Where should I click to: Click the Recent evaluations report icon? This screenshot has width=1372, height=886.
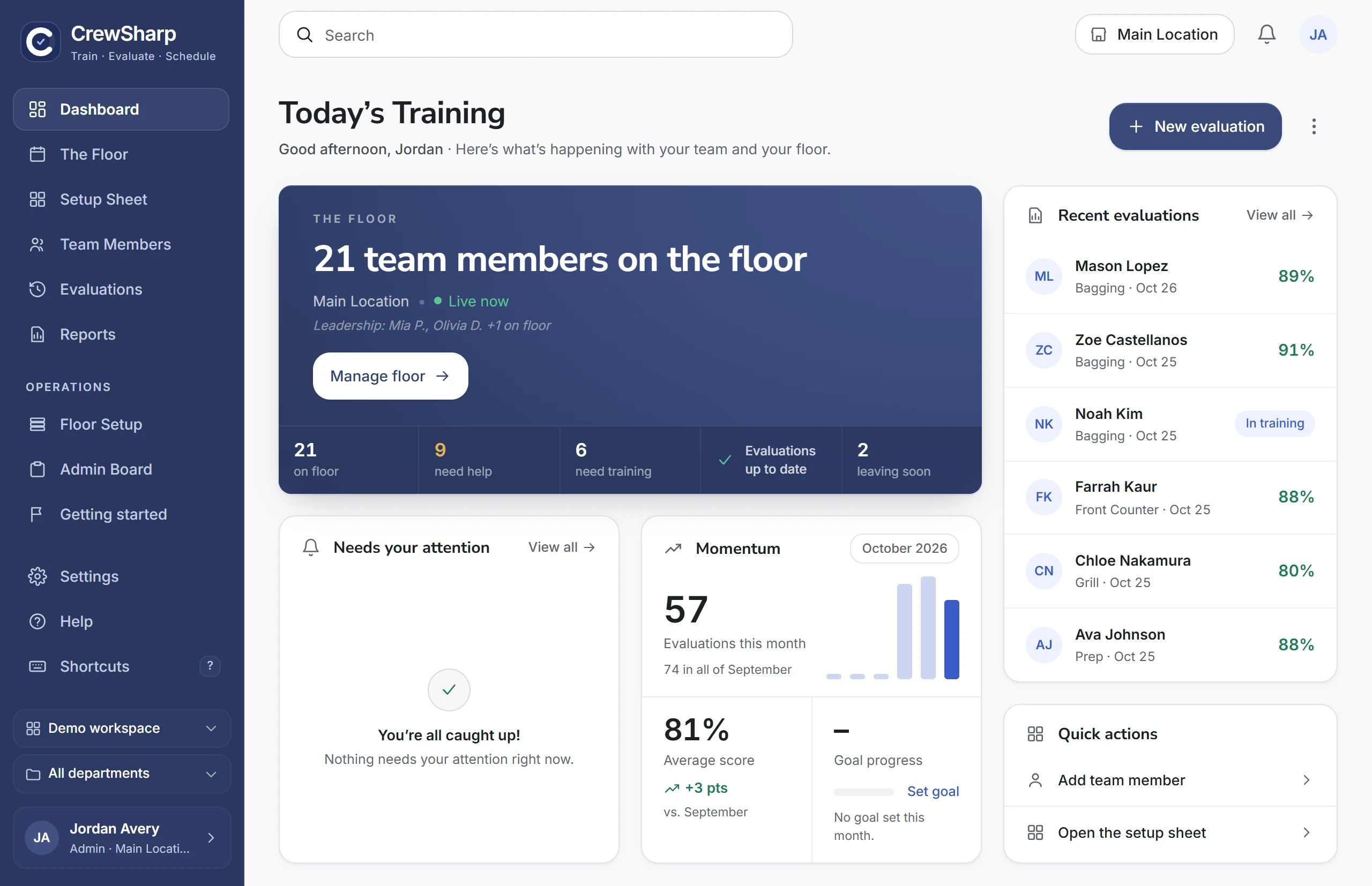tap(1035, 215)
